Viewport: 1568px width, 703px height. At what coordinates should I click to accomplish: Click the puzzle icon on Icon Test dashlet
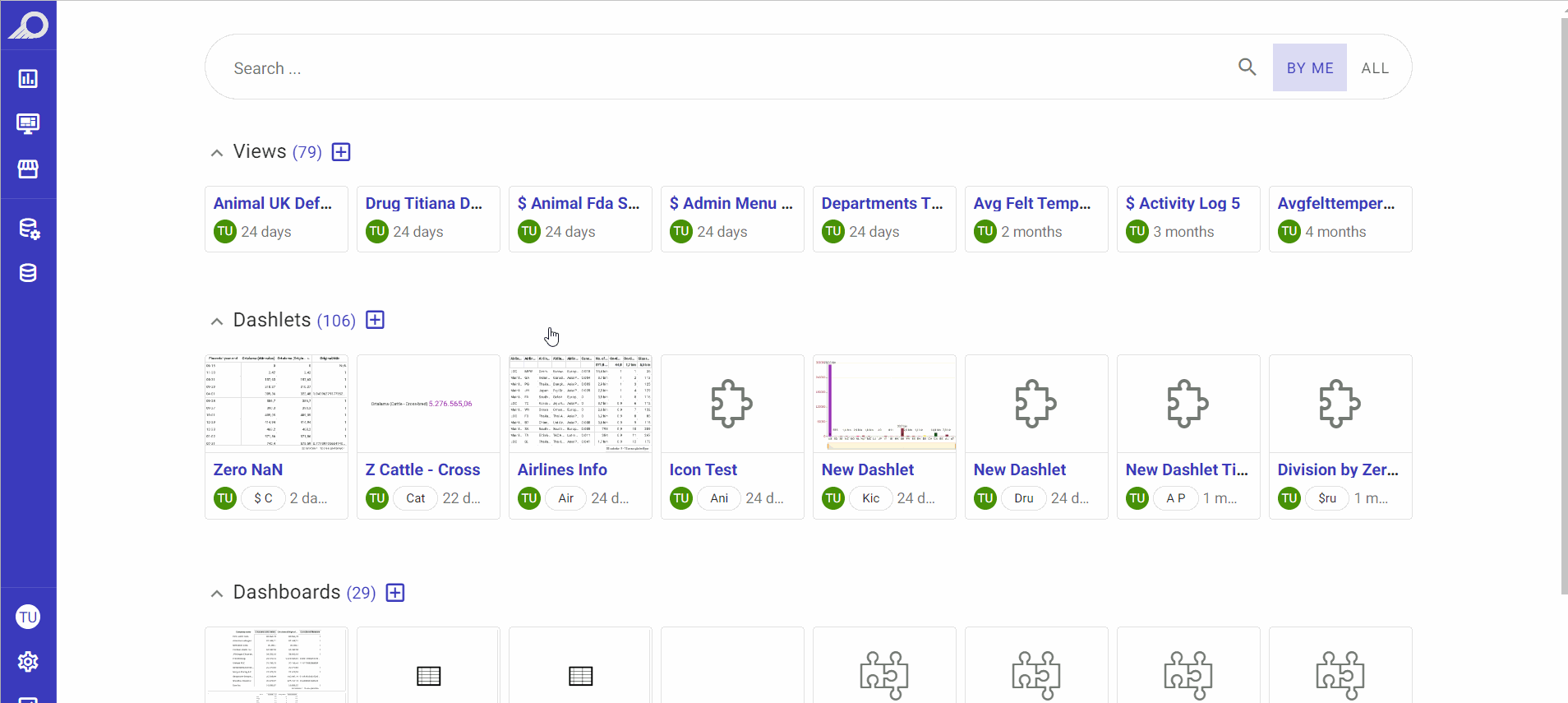[731, 404]
